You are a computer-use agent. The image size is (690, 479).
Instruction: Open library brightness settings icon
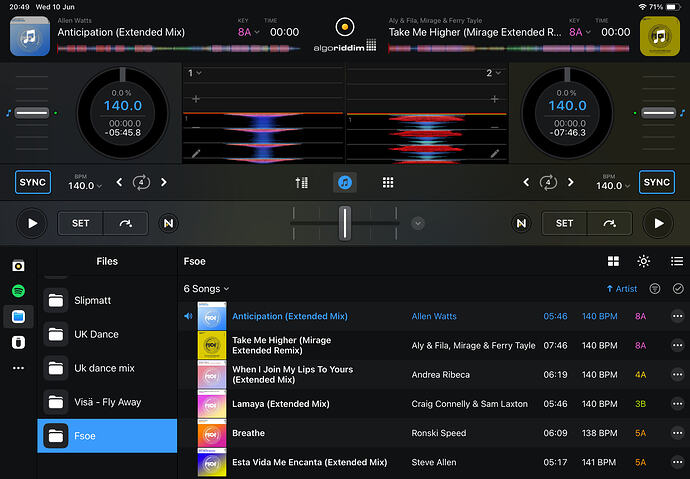643,261
